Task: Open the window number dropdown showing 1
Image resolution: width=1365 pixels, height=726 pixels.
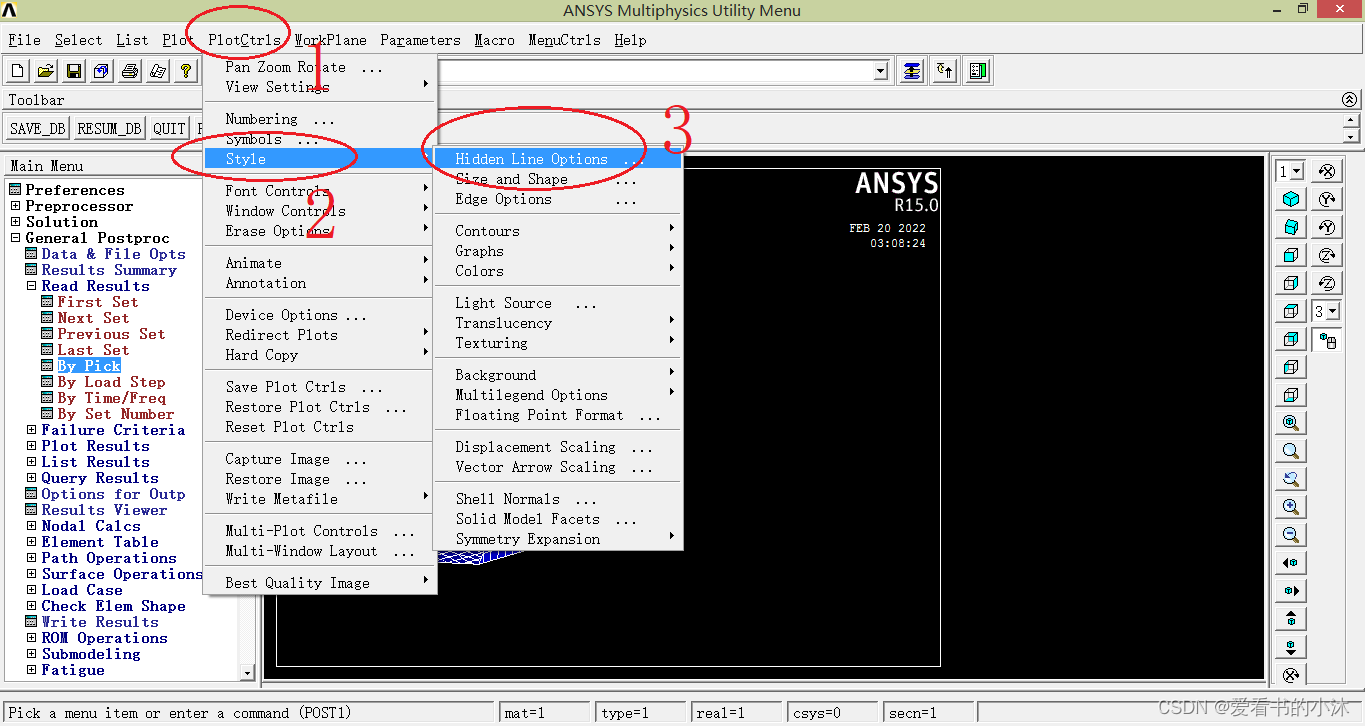Action: (x=1291, y=171)
